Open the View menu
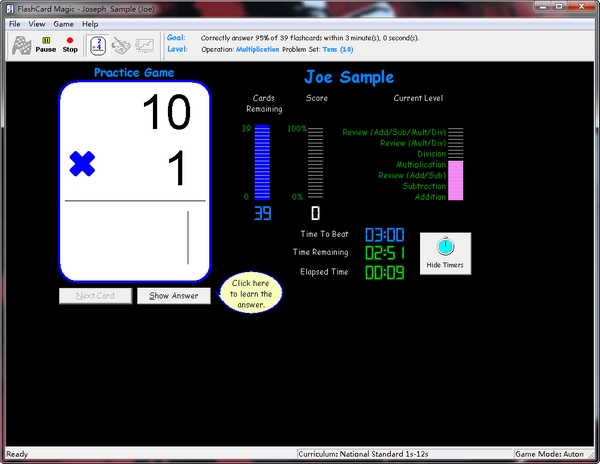 pyautogui.click(x=37, y=23)
